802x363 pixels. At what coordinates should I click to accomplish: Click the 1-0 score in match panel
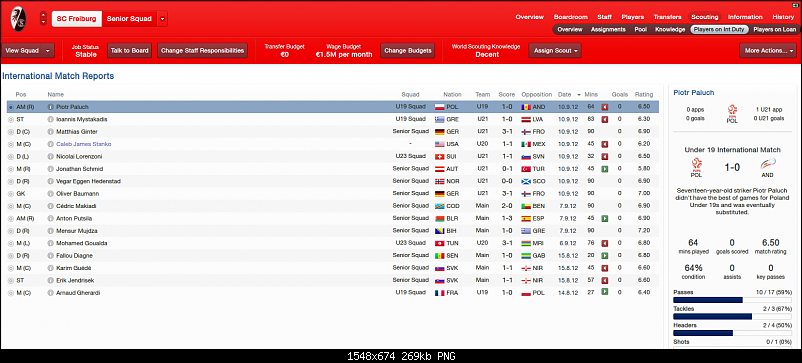pos(732,167)
